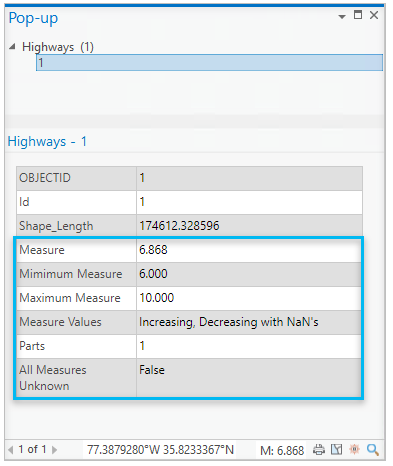The width and height of the screenshot is (393, 466).
Task: Click the '1 of 1' feature counter
Action: click(x=32, y=449)
